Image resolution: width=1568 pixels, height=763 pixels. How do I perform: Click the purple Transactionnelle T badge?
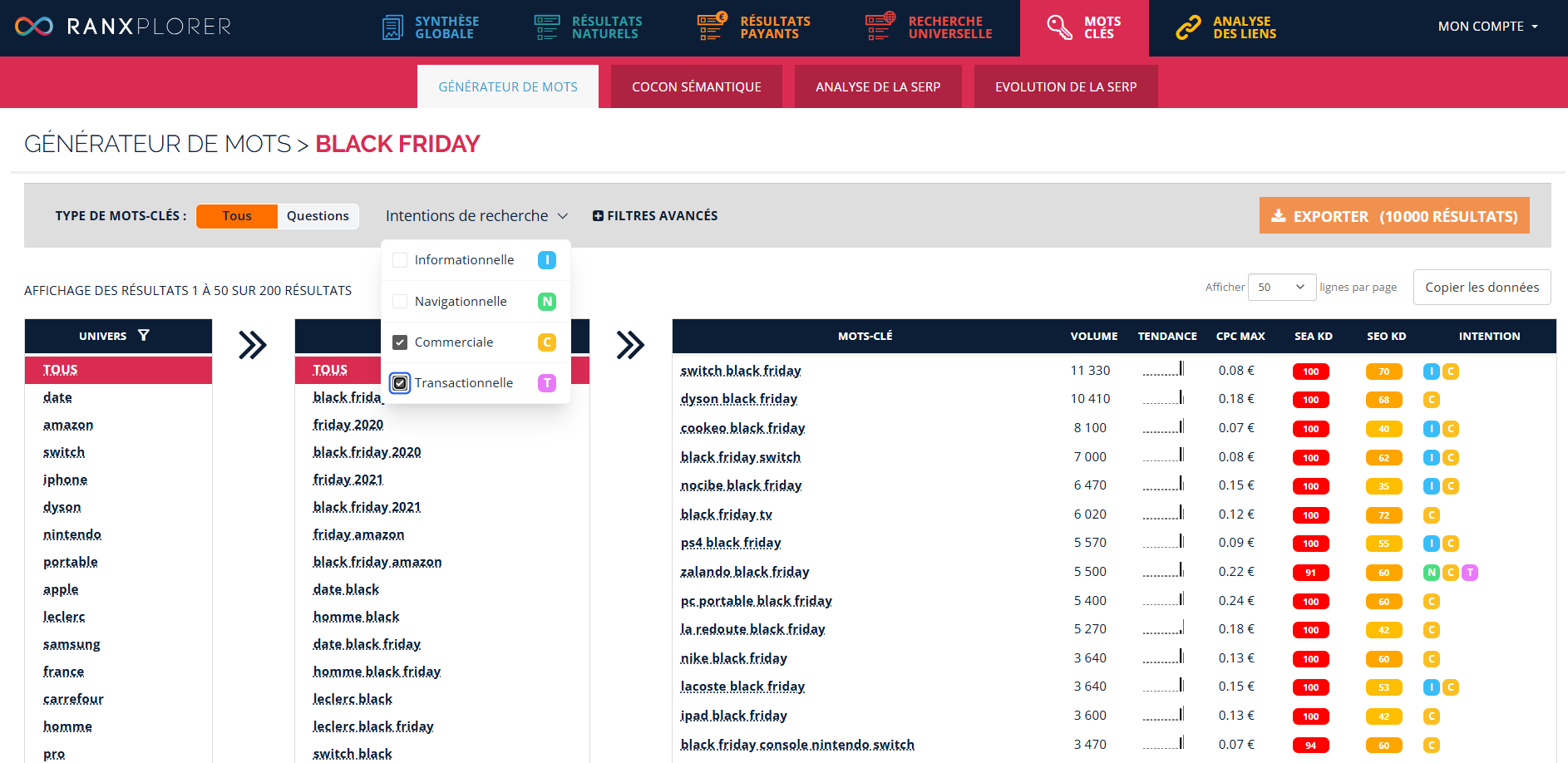tap(547, 383)
